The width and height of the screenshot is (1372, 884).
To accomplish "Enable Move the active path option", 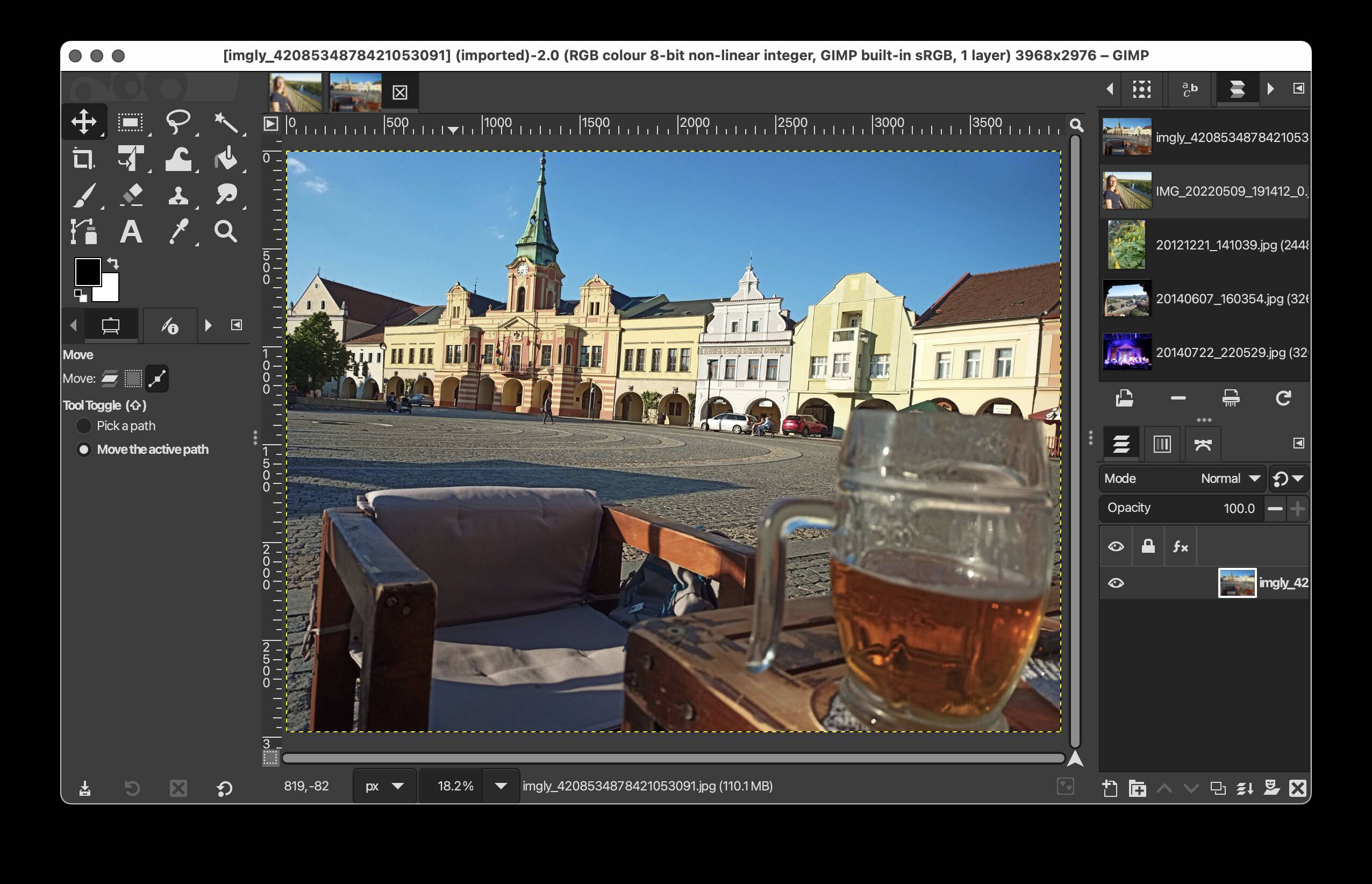I will [x=84, y=450].
